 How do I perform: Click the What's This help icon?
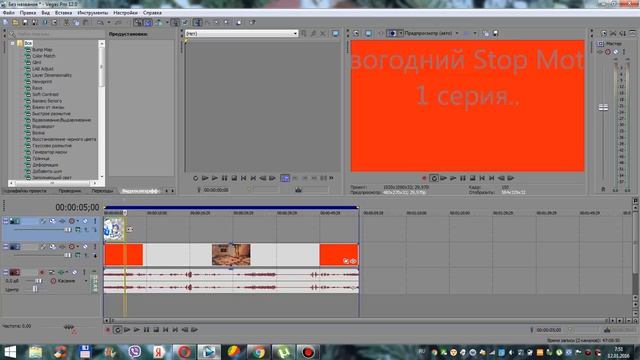[252, 22]
